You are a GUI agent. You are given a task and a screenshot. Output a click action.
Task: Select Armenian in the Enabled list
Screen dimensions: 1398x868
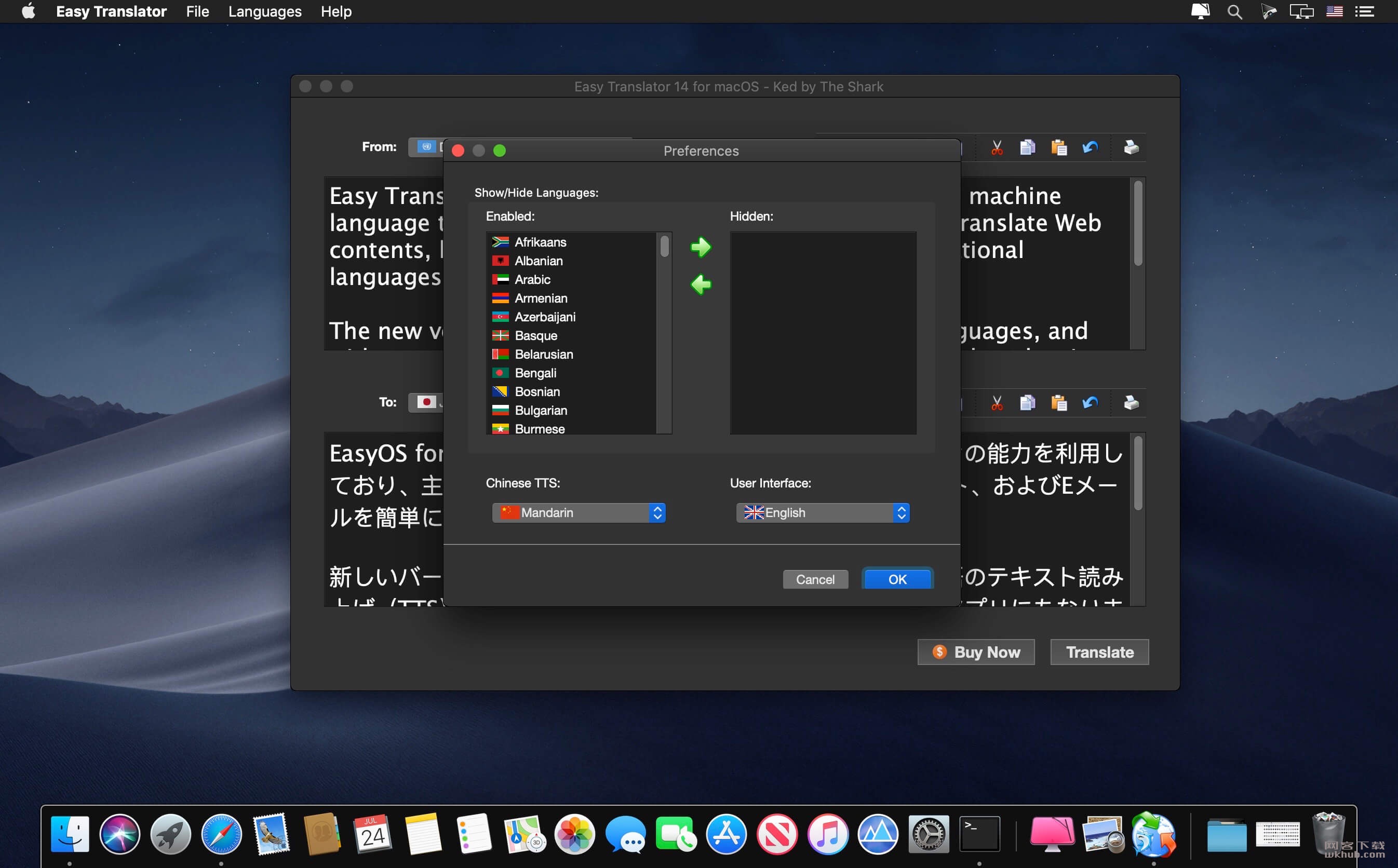click(571, 299)
